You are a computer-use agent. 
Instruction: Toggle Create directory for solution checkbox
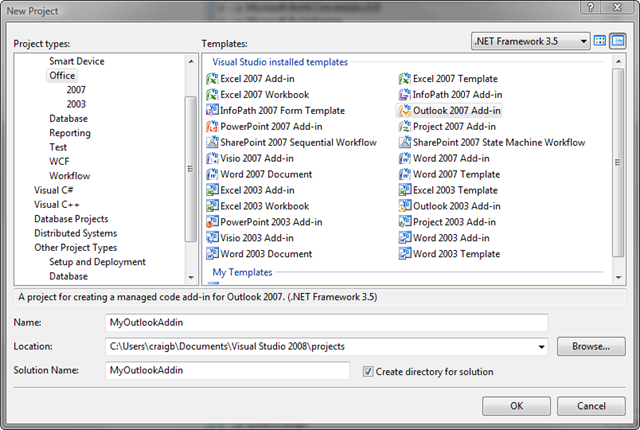[x=368, y=371]
